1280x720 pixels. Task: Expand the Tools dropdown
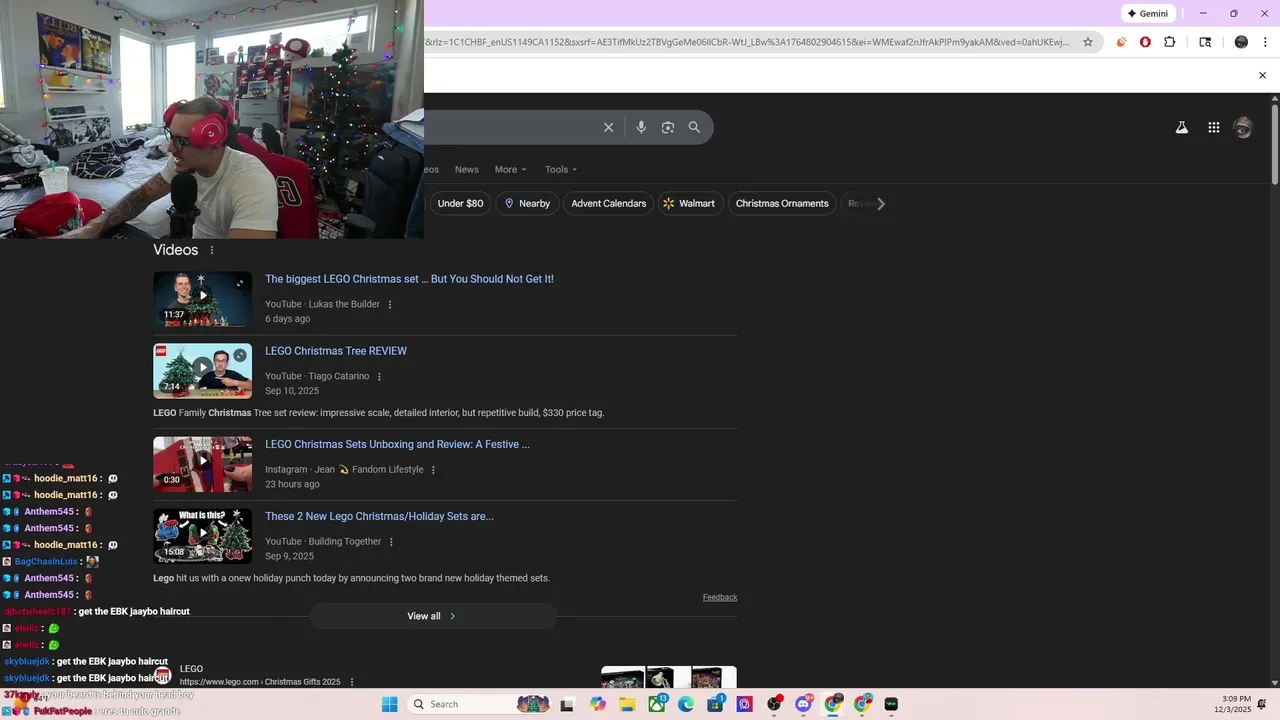561,169
